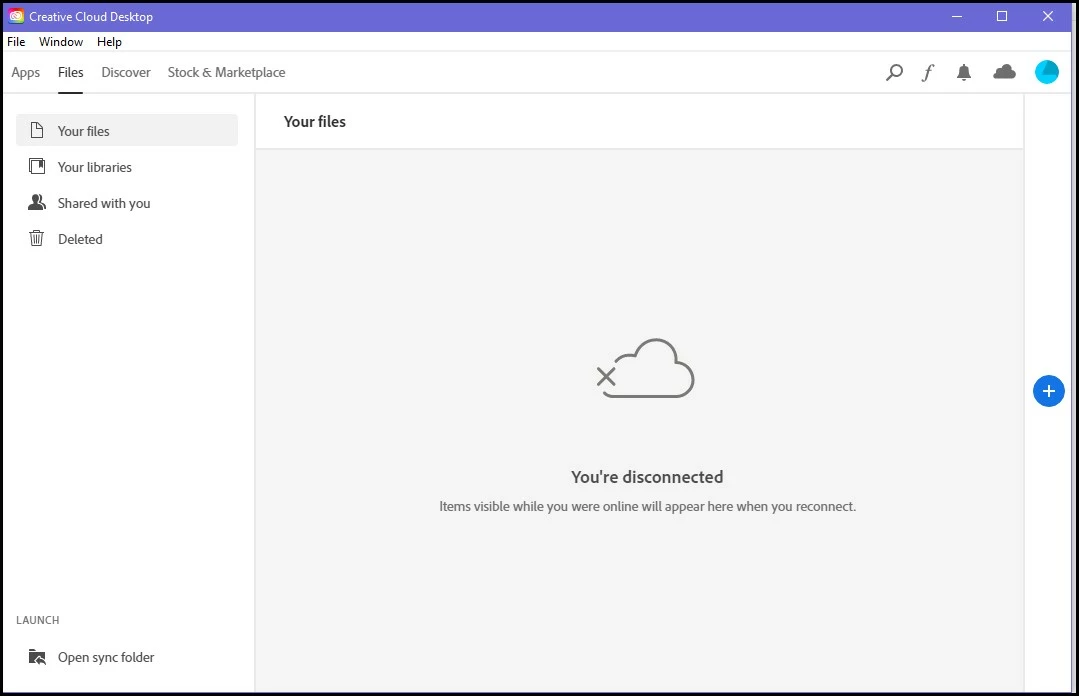Switch to the Apps tab
1079x696 pixels.
click(x=25, y=72)
